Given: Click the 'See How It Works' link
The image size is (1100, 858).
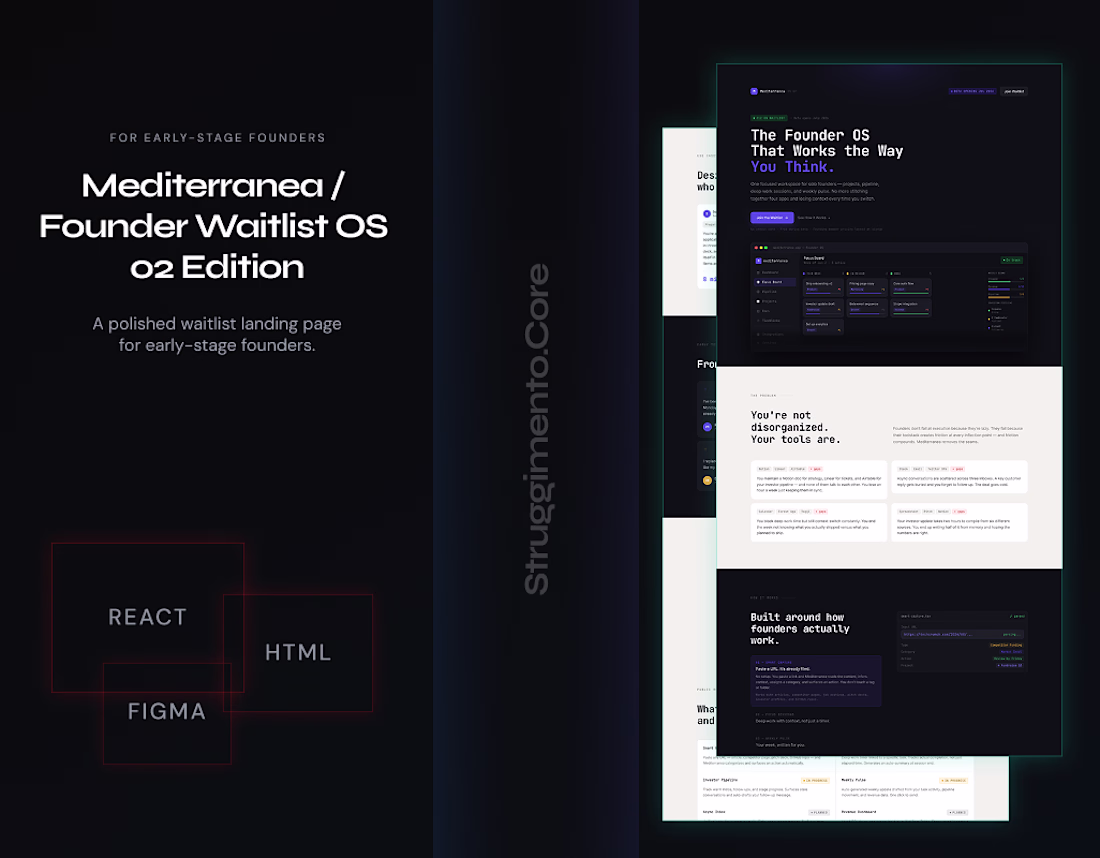Looking at the screenshot, I should pyautogui.click(x=814, y=217).
